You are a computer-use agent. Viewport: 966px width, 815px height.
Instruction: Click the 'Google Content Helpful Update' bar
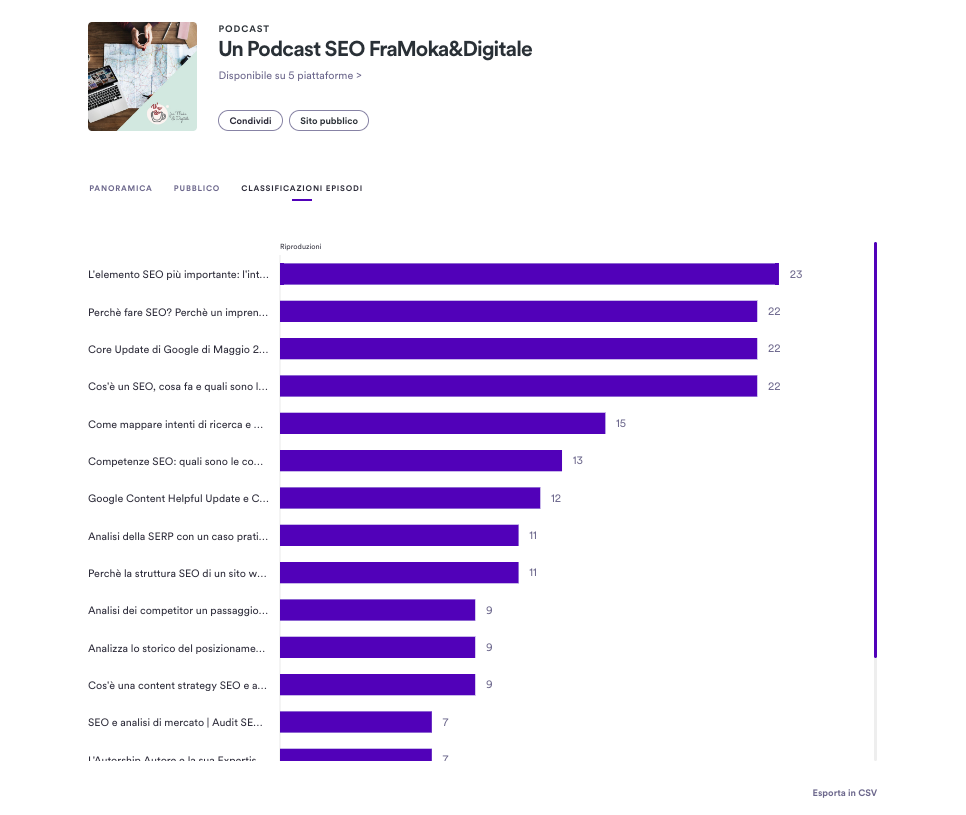click(410, 498)
